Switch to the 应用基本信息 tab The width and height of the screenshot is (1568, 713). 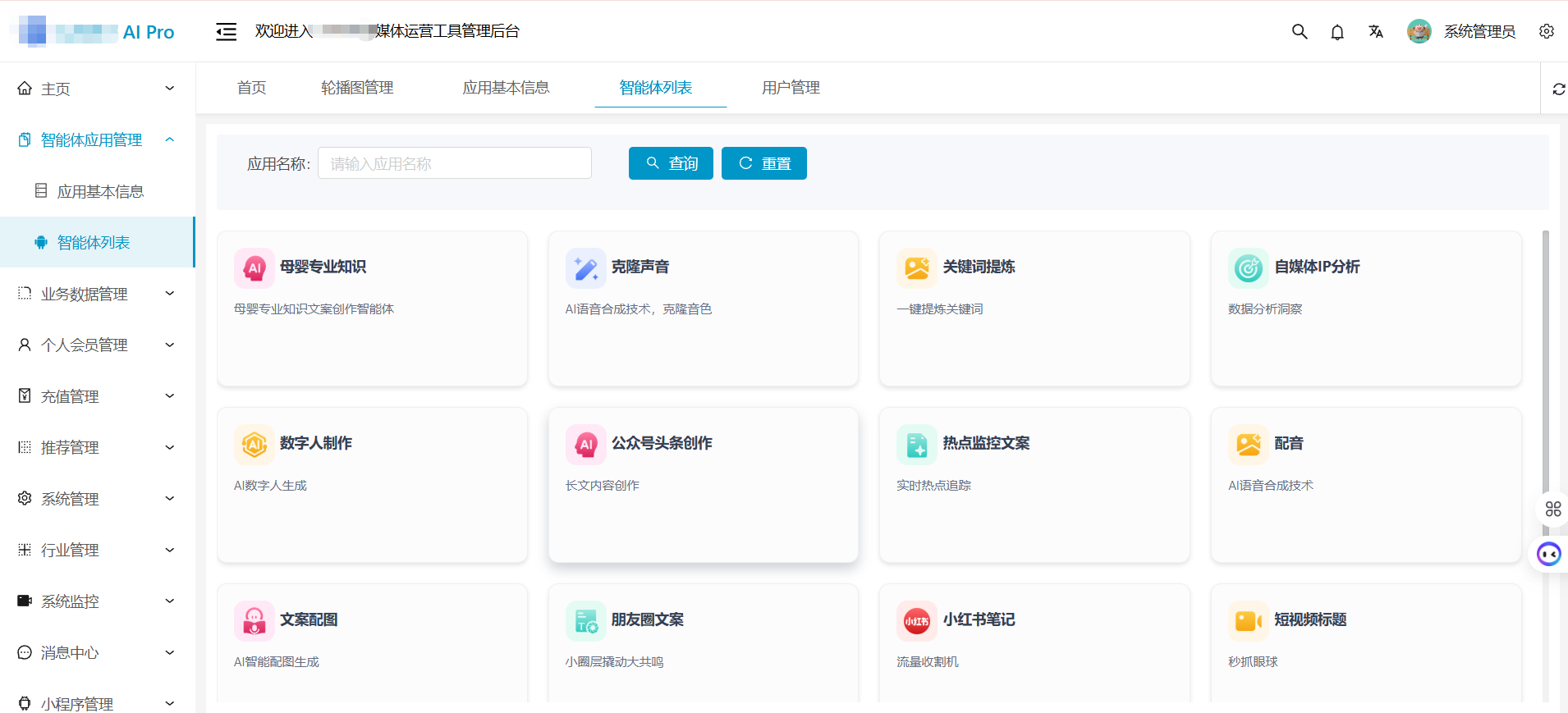pyautogui.click(x=506, y=88)
